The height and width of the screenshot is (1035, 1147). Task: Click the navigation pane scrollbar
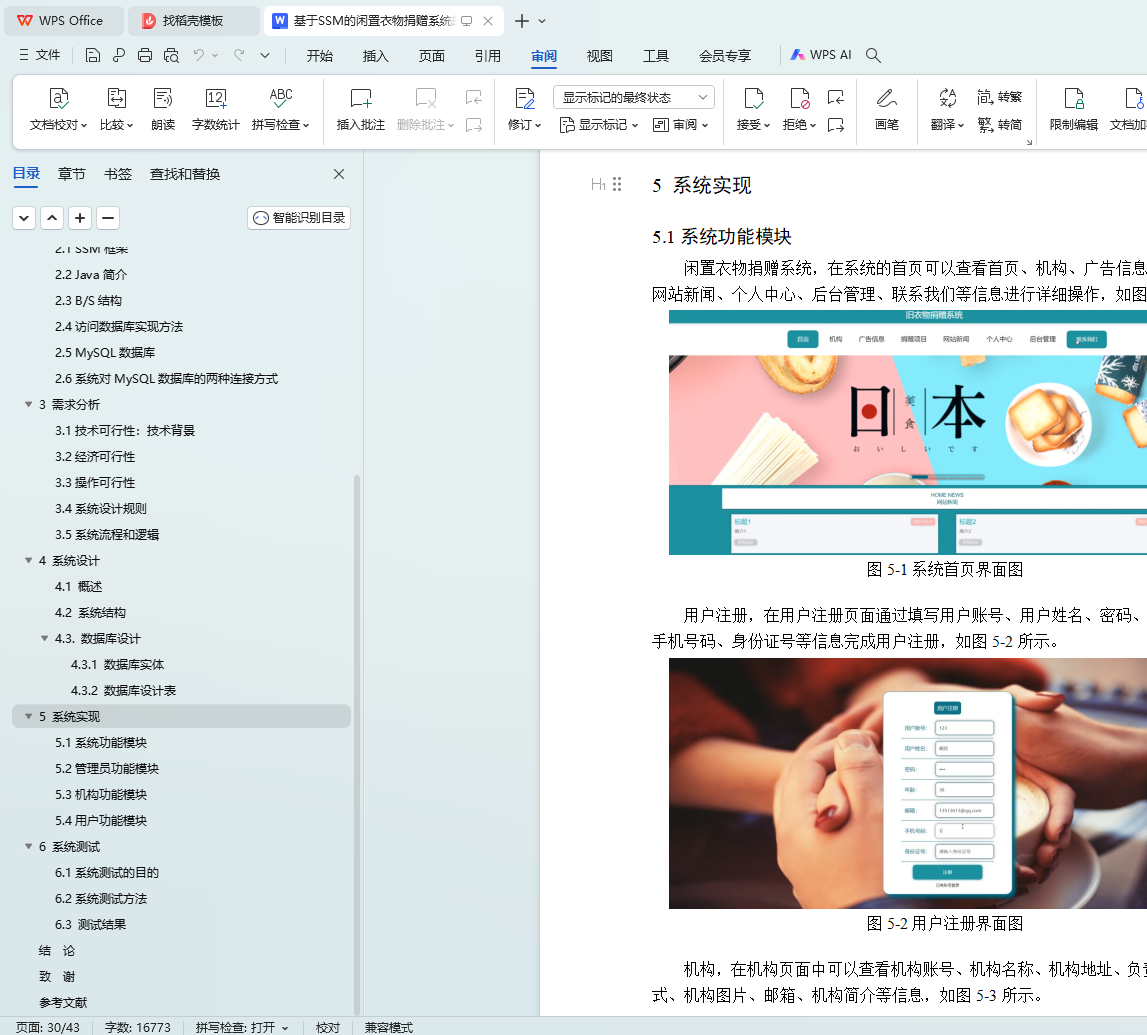(x=357, y=745)
